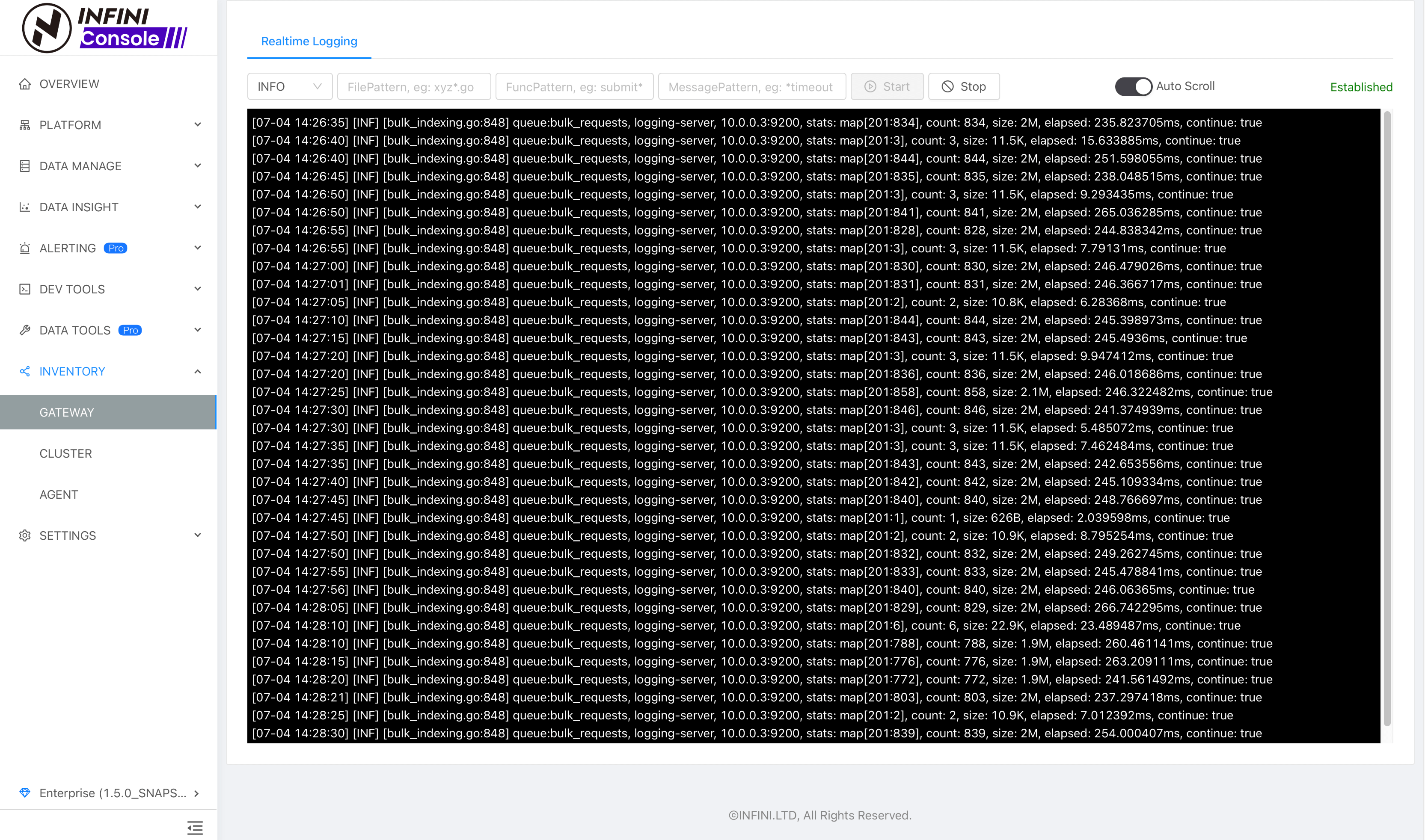Expand the SETTINGS menu chevron
Viewport: 1425px width, 840px height.
pyautogui.click(x=198, y=535)
